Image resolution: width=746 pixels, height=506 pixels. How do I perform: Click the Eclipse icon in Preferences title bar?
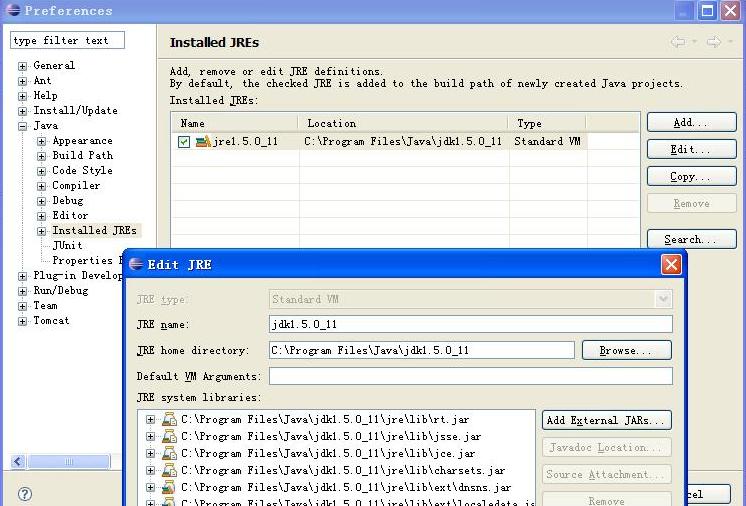pyautogui.click(x=13, y=10)
